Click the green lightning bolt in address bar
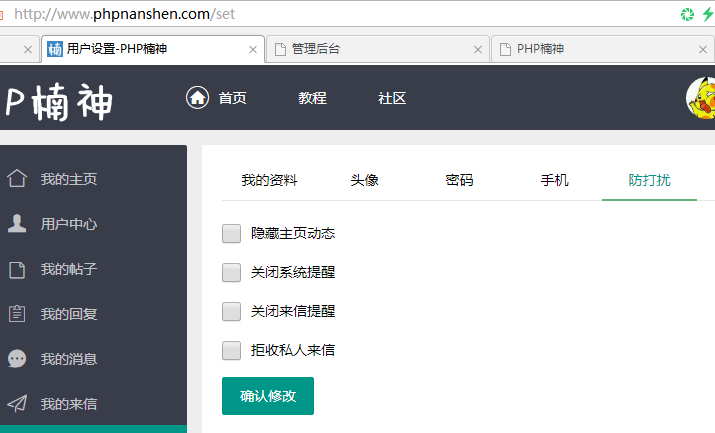 708,14
